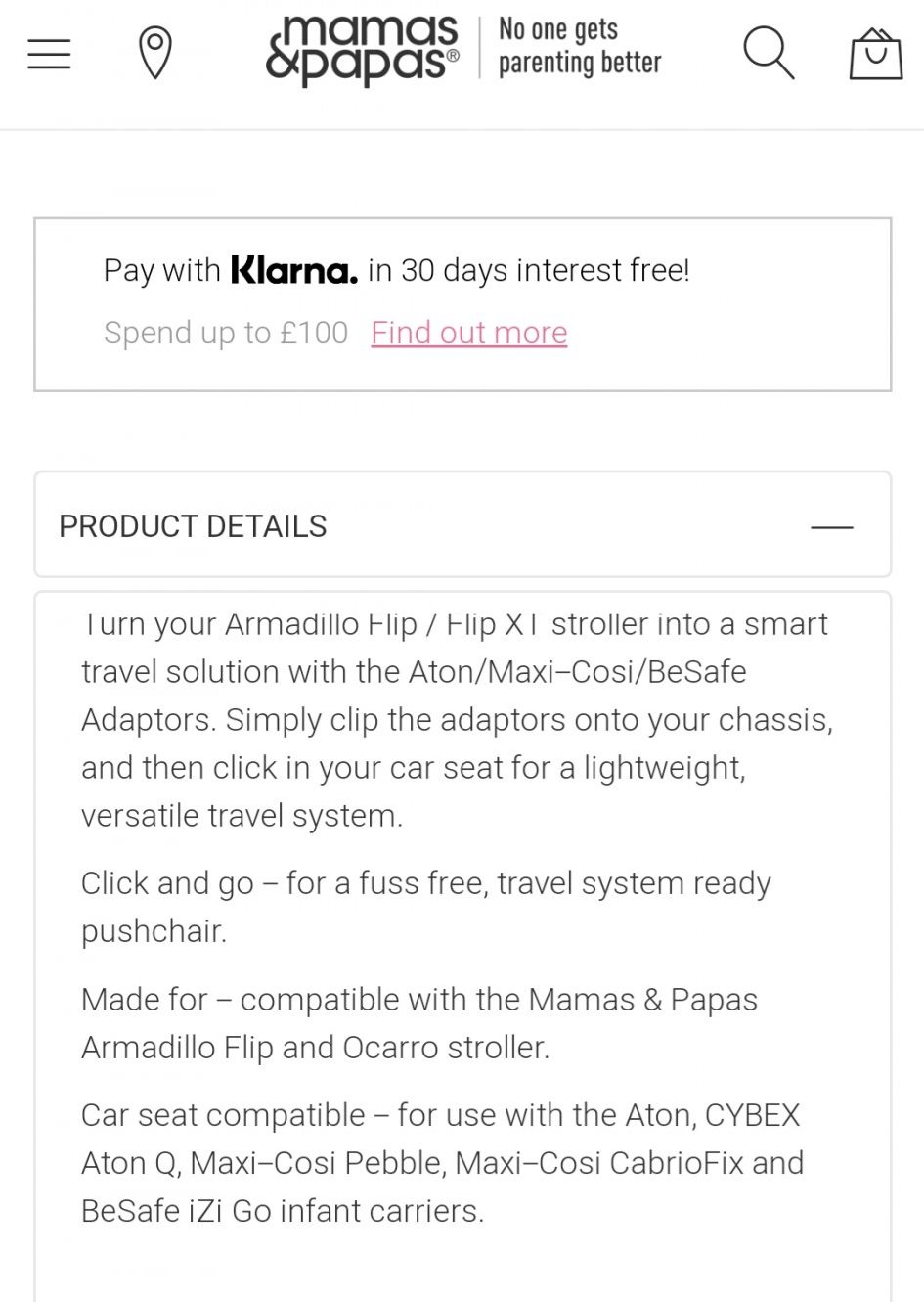This screenshot has width=924, height=1302.
Task: Click the 'Spend up to £100' text
Action: [x=226, y=333]
